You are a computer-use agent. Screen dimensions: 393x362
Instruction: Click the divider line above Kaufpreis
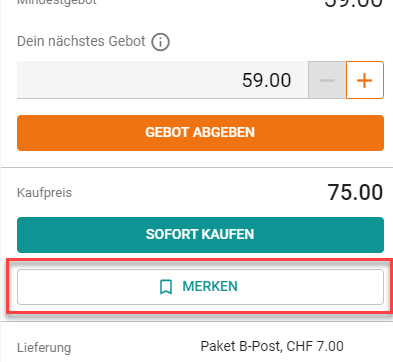coord(197,167)
